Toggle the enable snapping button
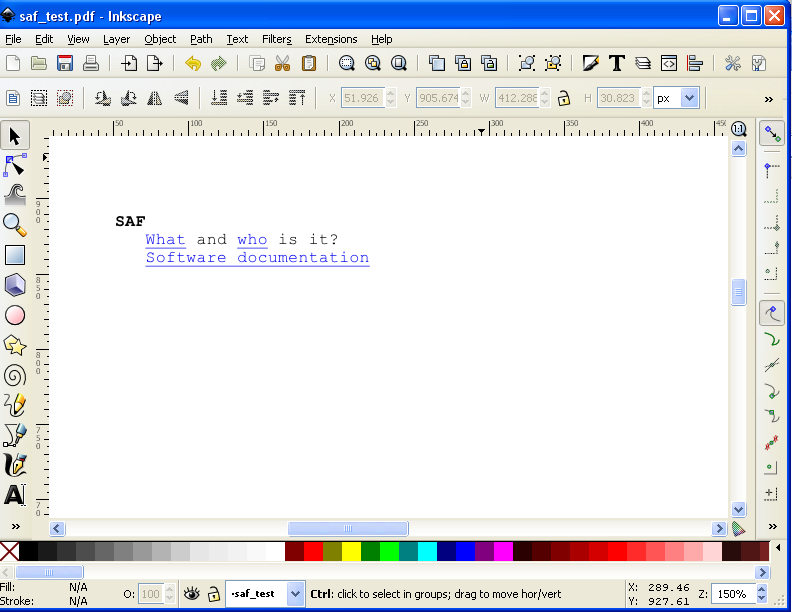This screenshot has width=792, height=612. pos(772,133)
